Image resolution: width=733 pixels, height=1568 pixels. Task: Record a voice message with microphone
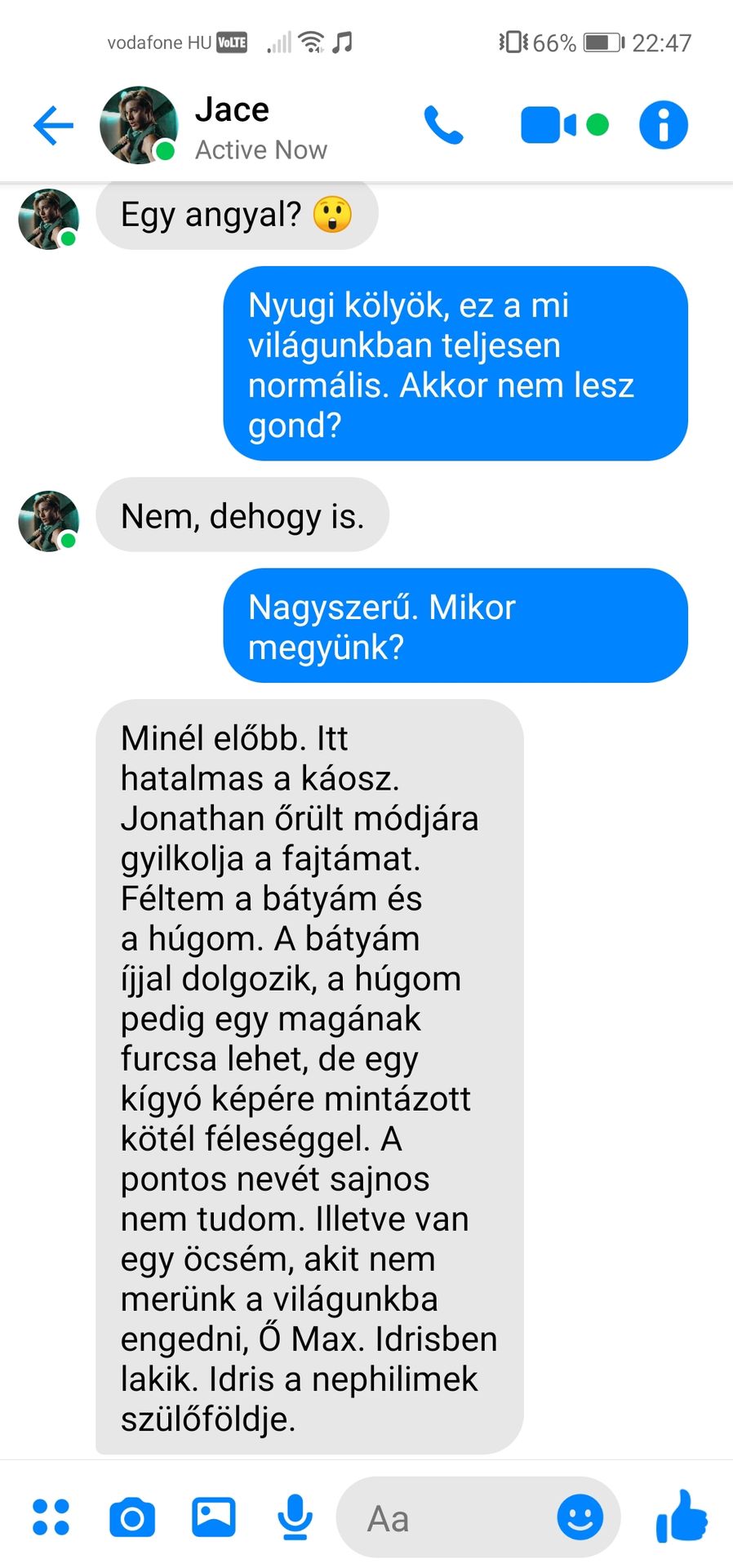[295, 1517]
